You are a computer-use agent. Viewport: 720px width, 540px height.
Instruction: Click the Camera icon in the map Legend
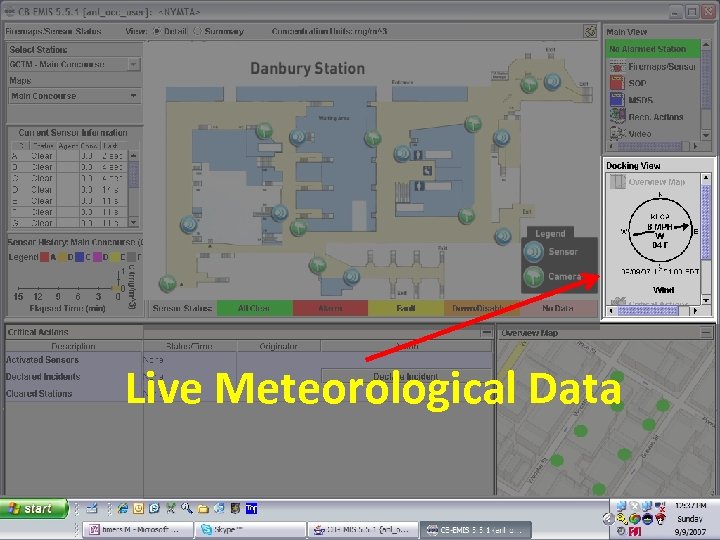534,277
